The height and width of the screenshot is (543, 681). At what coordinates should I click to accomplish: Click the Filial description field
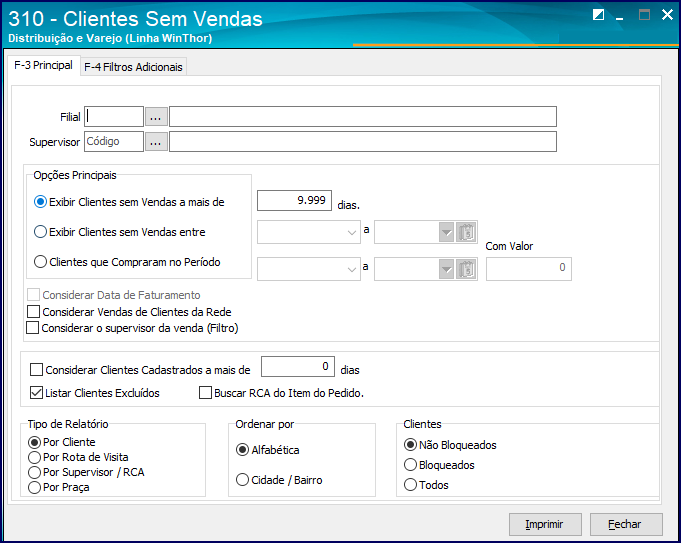(x=363, y=116)
